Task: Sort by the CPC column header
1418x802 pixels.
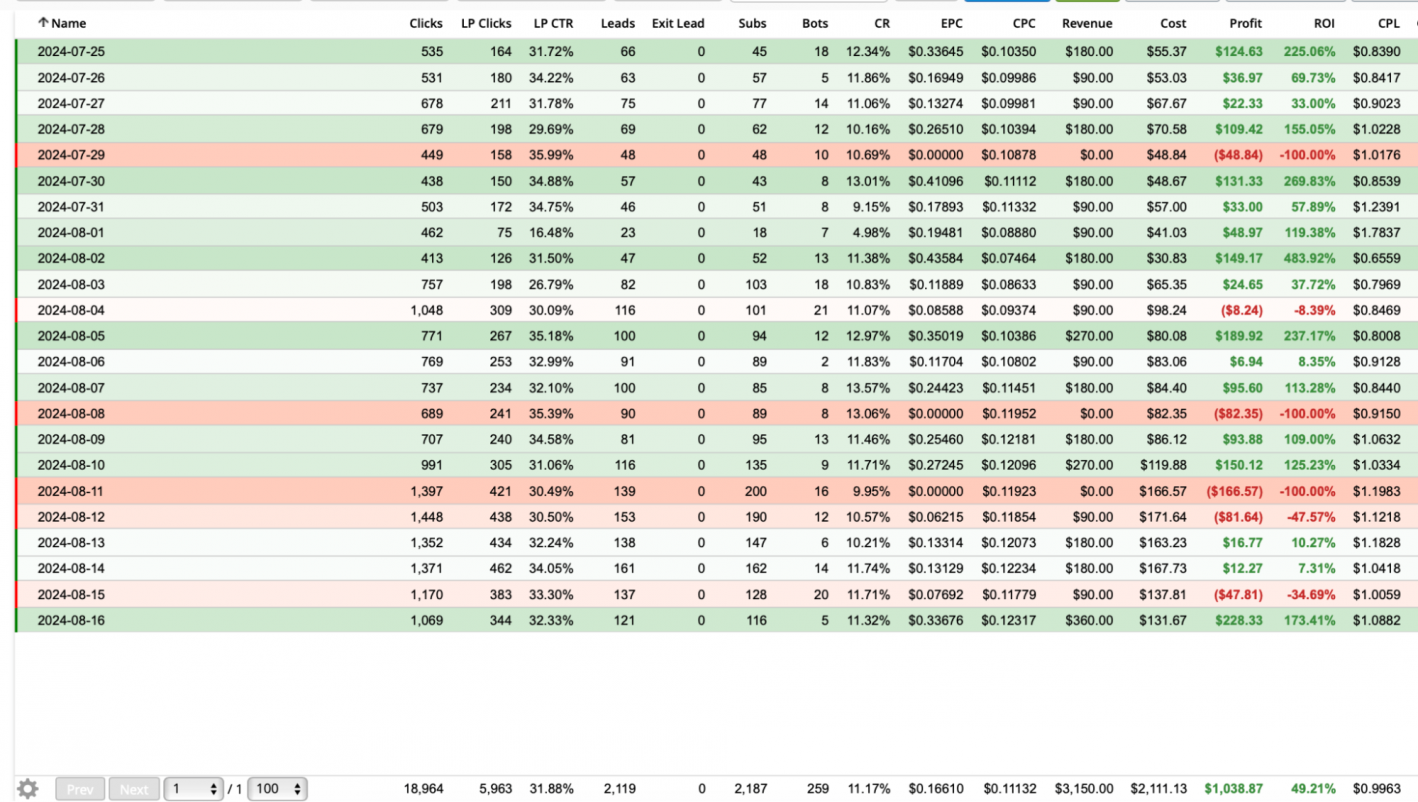Action: click(x=1024, y=23)
